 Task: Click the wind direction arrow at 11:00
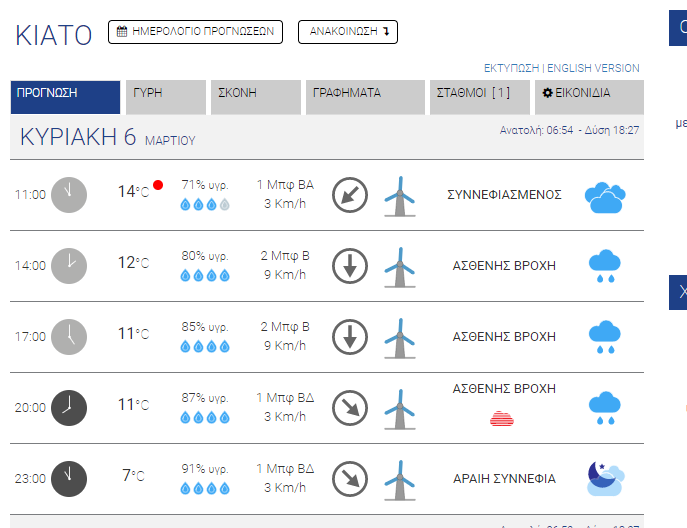tap(349, 194)
